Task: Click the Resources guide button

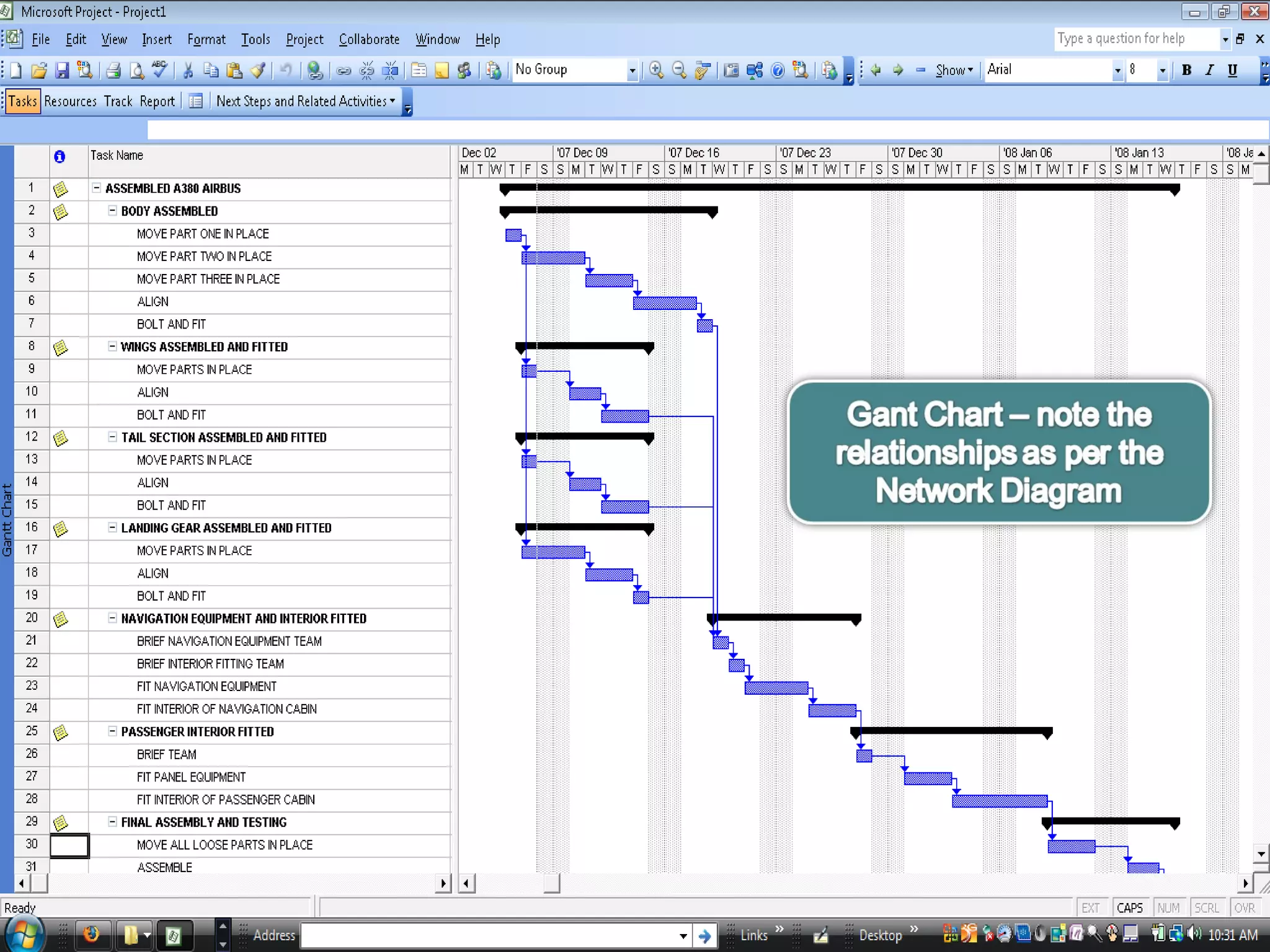Action: coord(70,101)
